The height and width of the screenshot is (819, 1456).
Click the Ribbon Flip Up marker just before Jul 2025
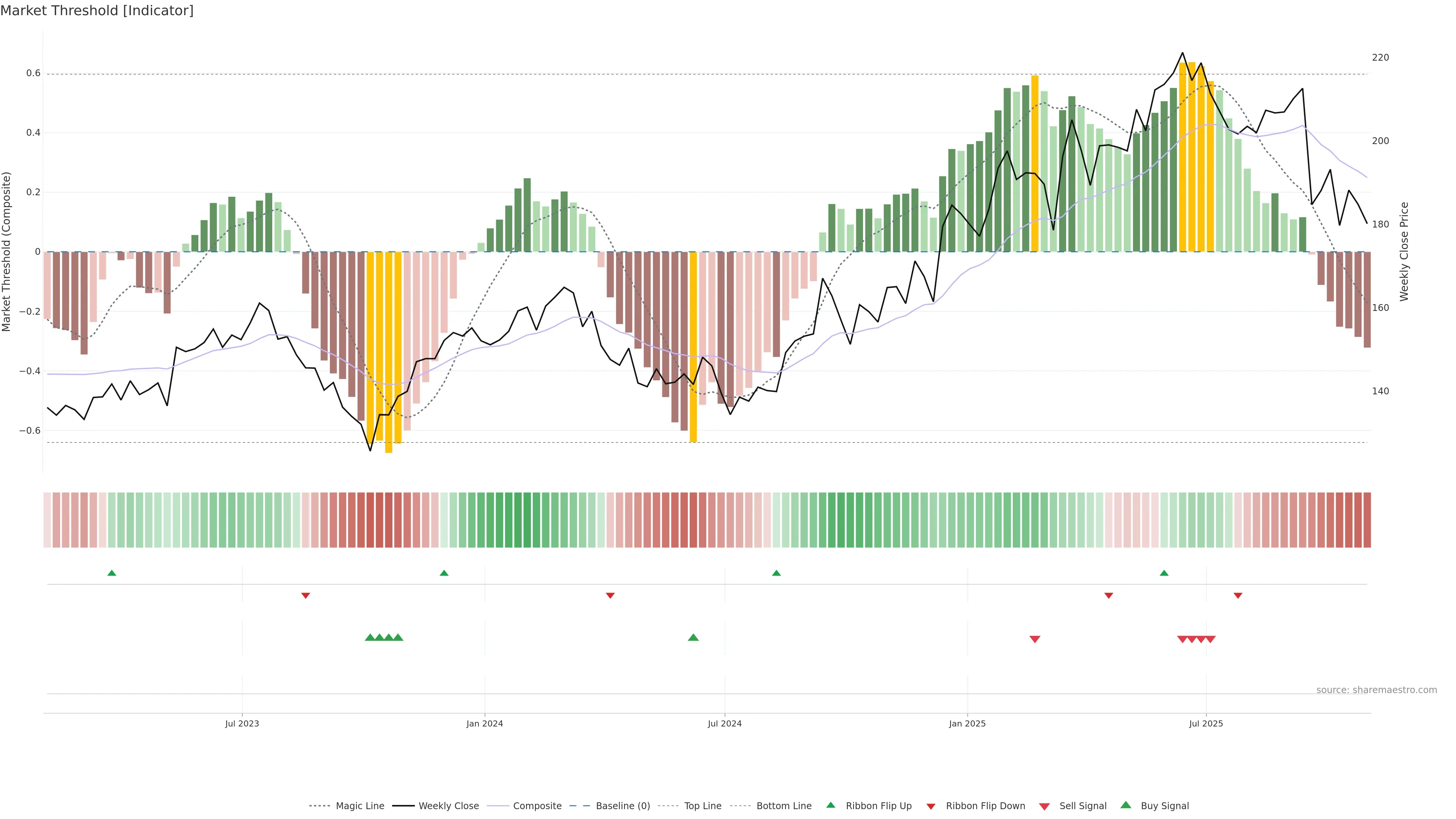pos(1164,573)
